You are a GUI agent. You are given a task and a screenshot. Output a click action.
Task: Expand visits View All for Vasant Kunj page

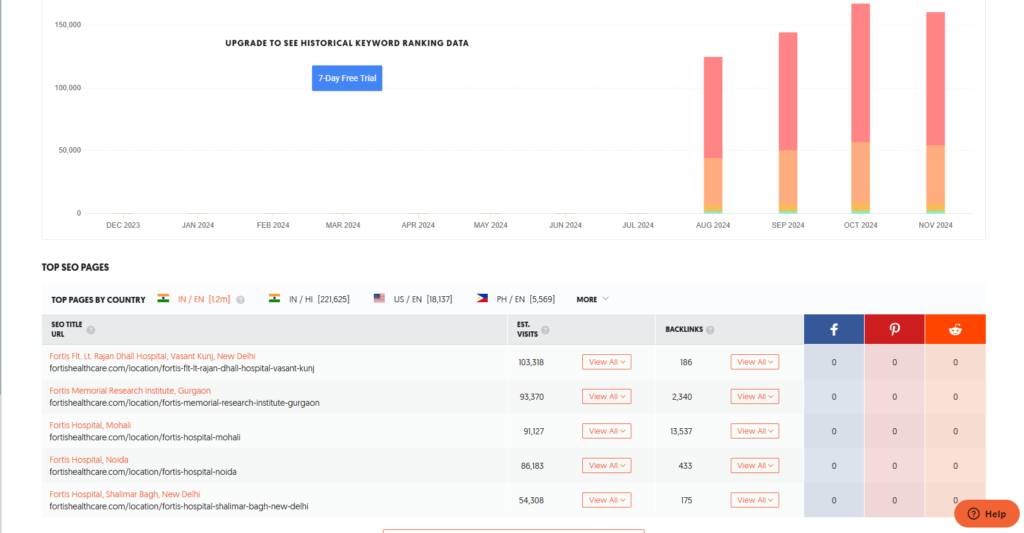click(606, 362)
